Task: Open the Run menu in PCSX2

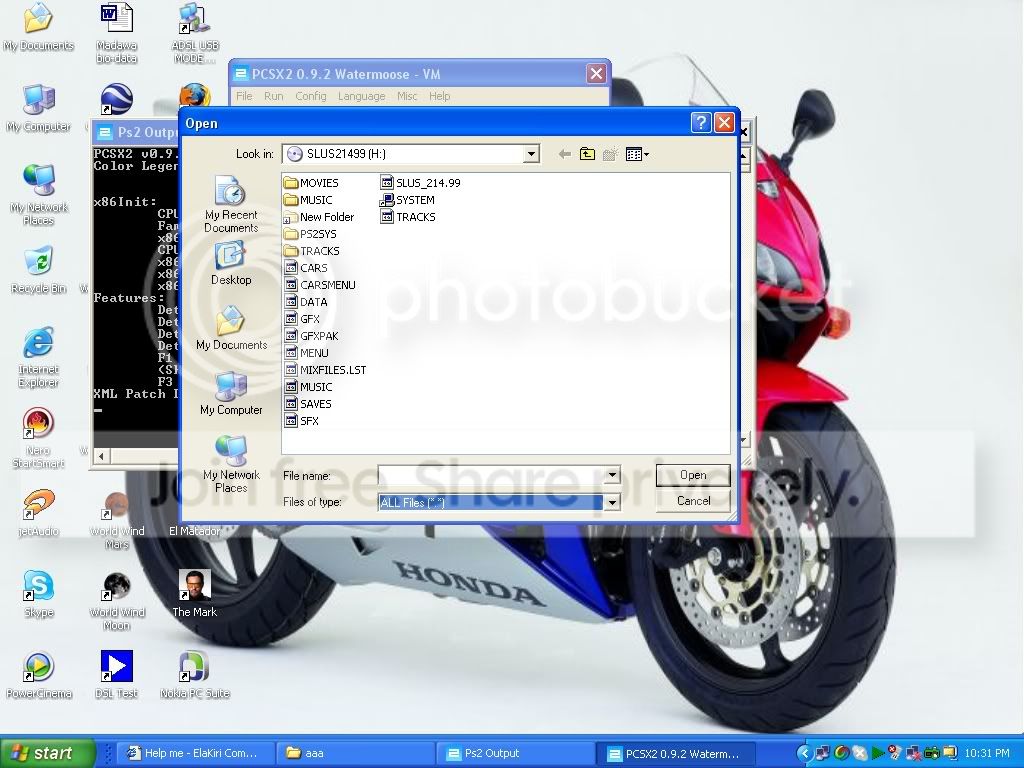Action: 273,96
